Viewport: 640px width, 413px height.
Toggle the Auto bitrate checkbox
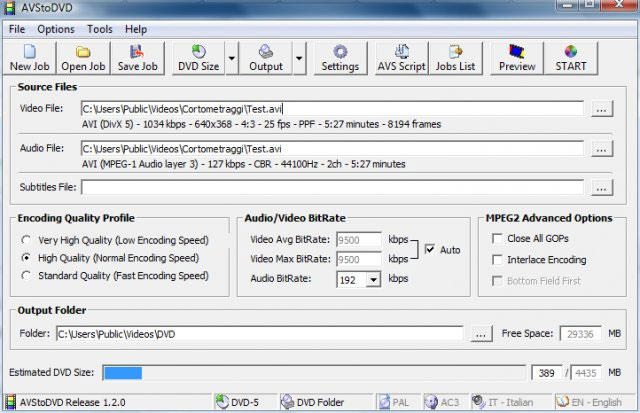[430, 249]
